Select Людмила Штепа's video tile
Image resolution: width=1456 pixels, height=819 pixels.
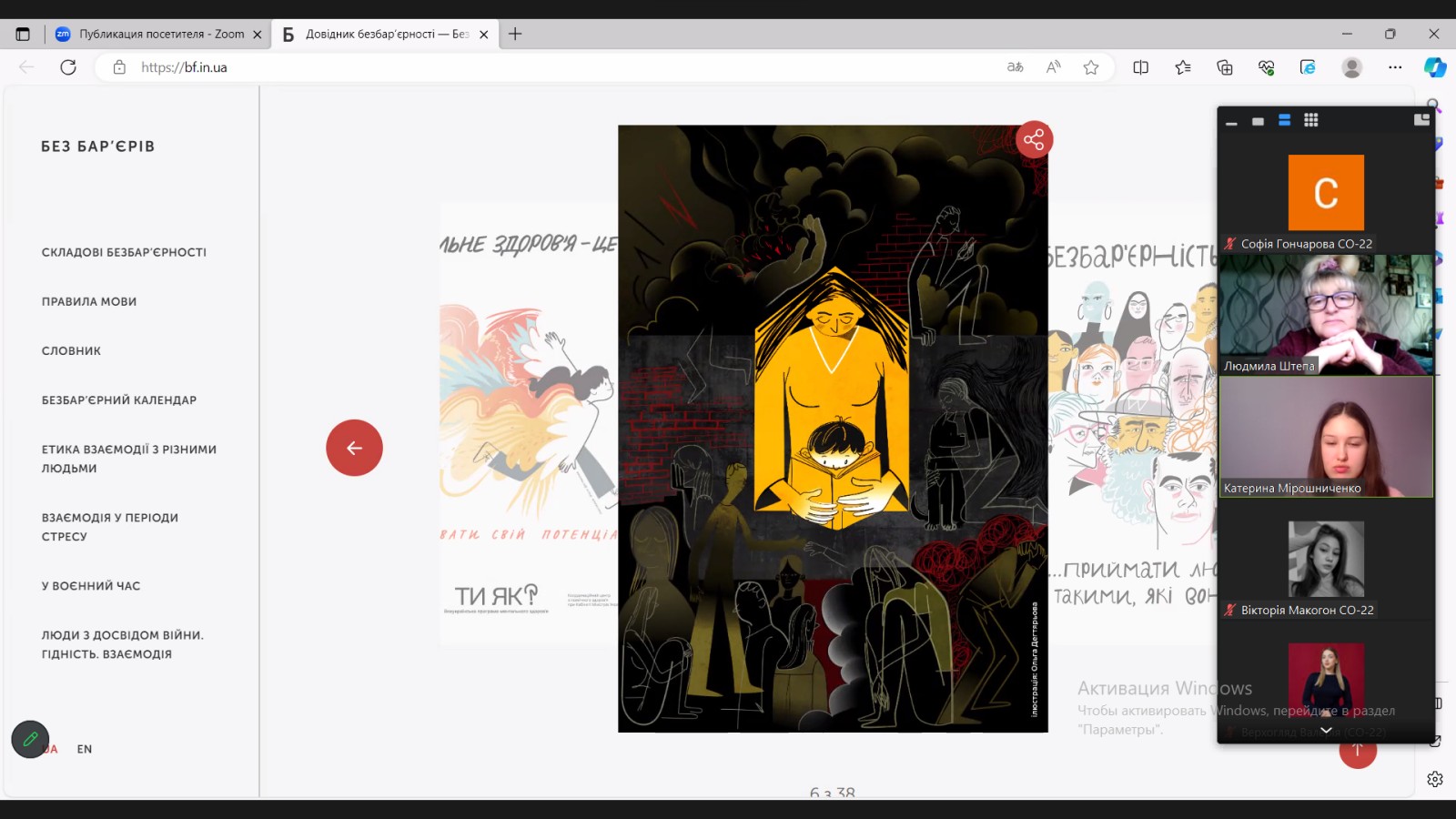[1326, 315]
